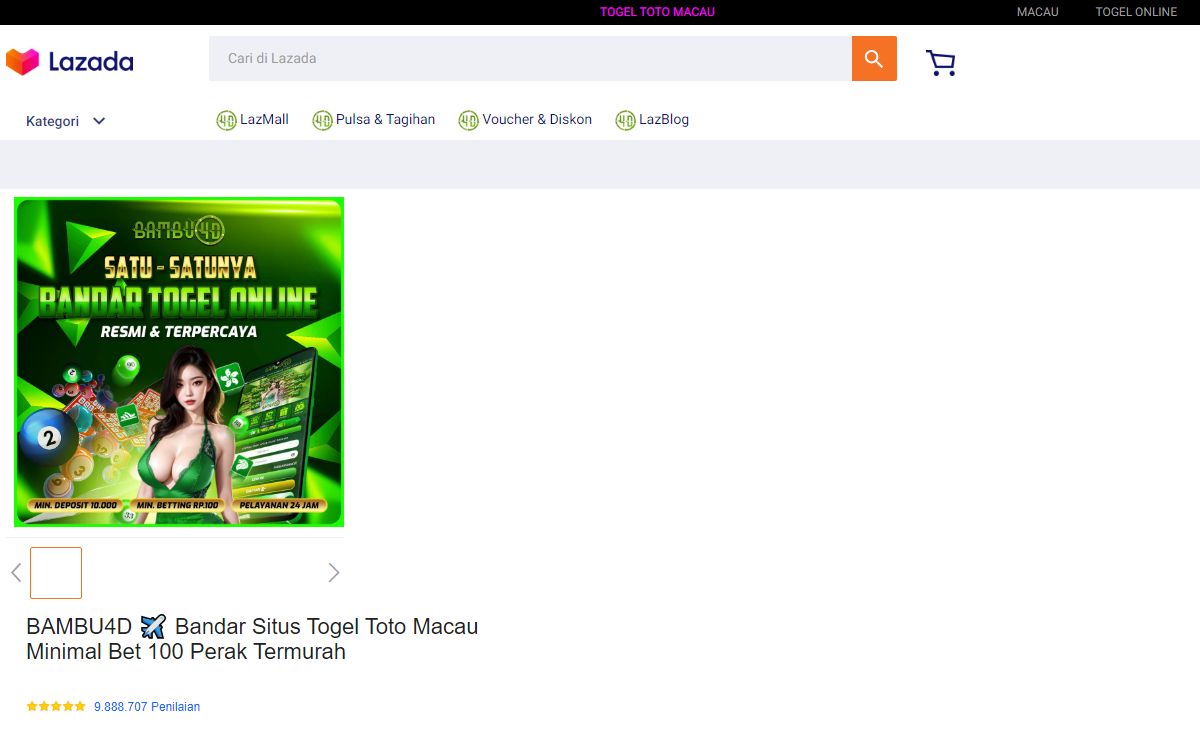Open Pulsa & Tagihan page

tap(385, 120)
